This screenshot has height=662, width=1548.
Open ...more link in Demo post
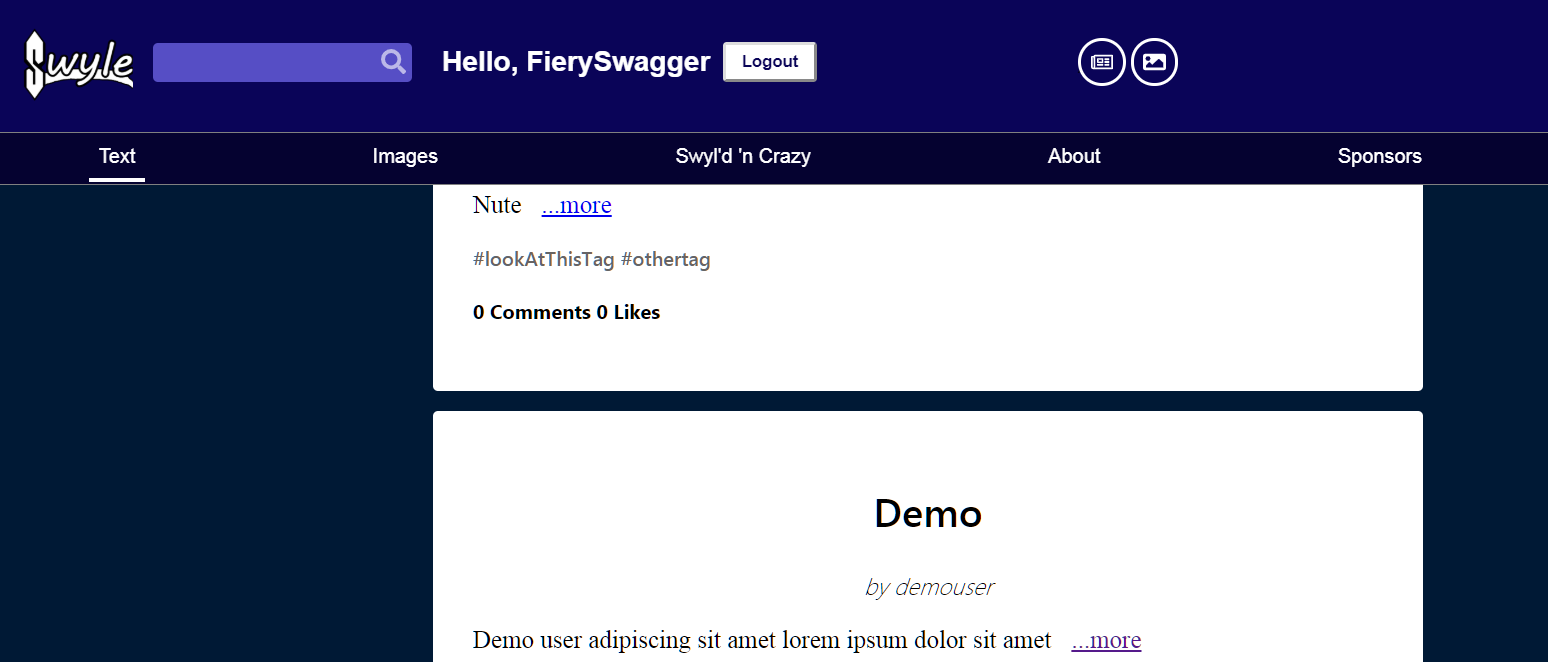1106,640
